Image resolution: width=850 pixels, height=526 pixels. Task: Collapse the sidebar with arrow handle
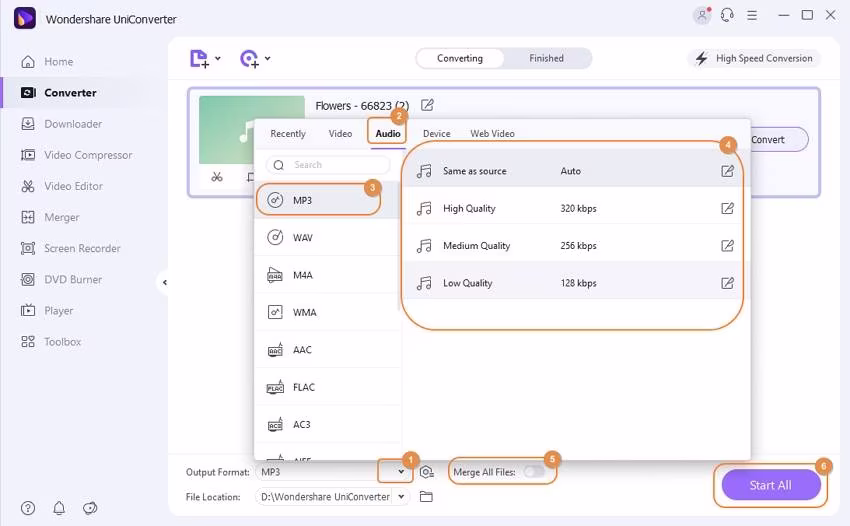pos(164,282)
